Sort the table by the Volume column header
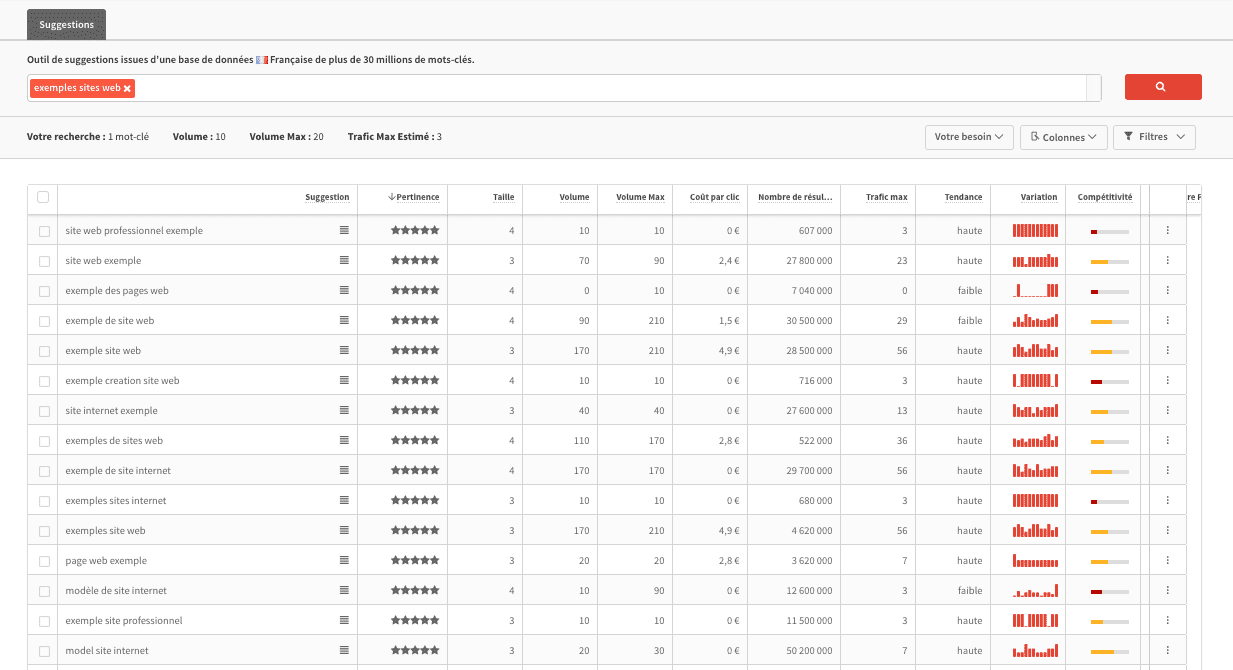 point(576,197)
